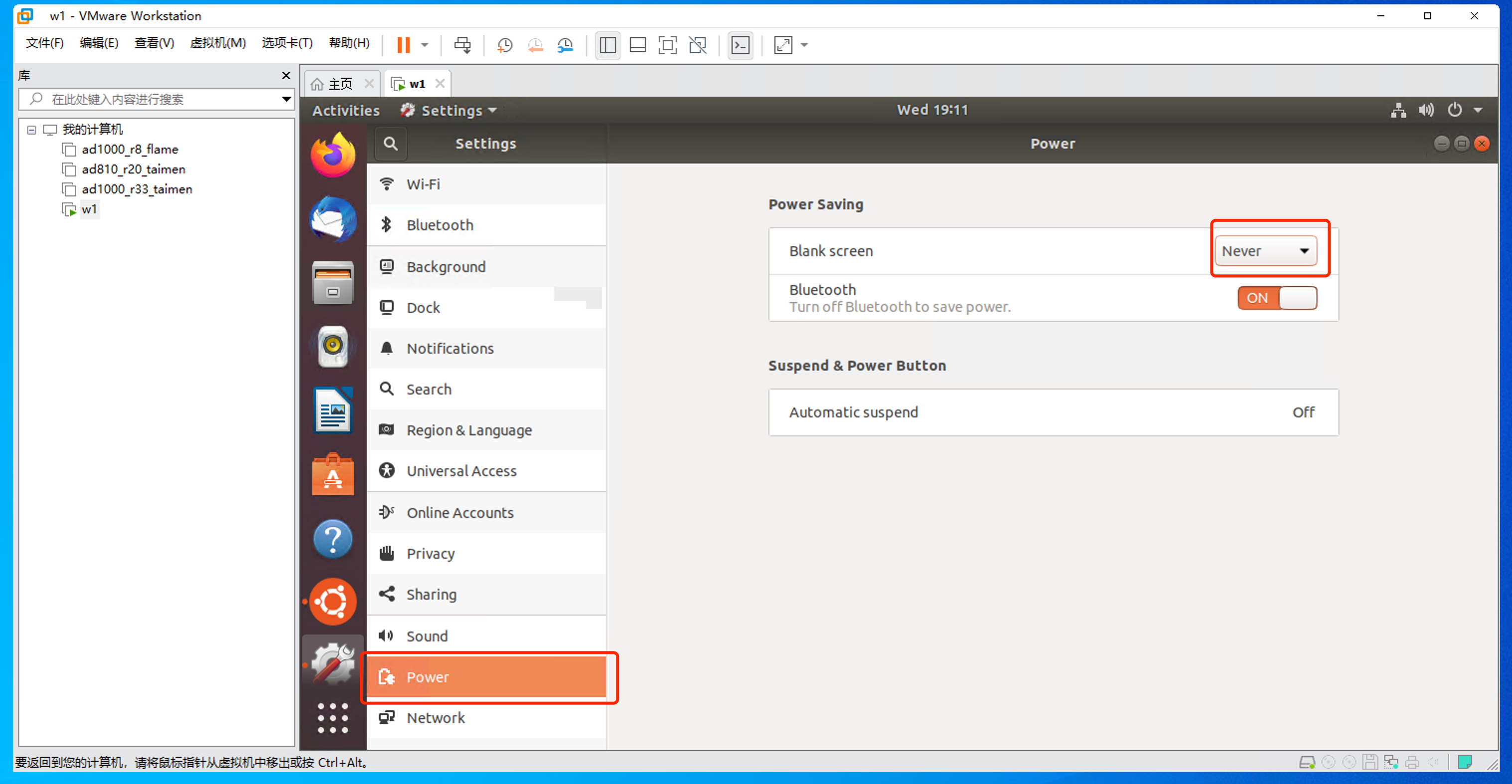Show applications grid in dock
The height and width of the screenshot is (784, 1512).
[333, 718]
